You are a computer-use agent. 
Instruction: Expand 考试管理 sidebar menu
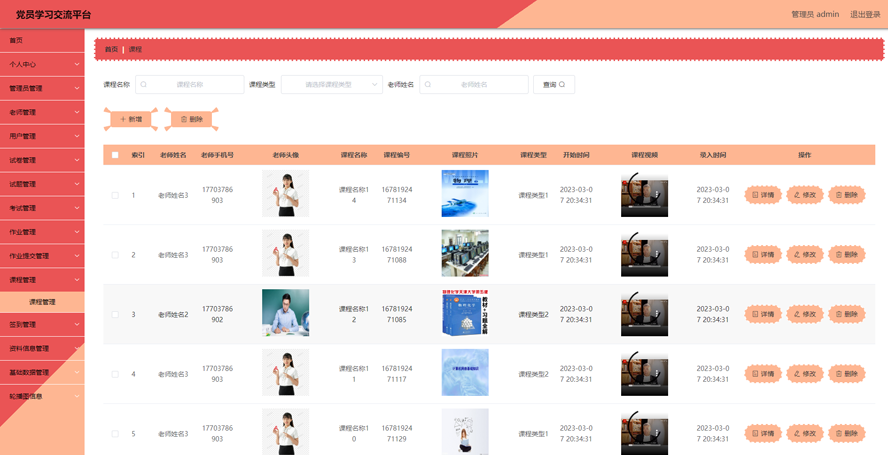tap(42, 208)
